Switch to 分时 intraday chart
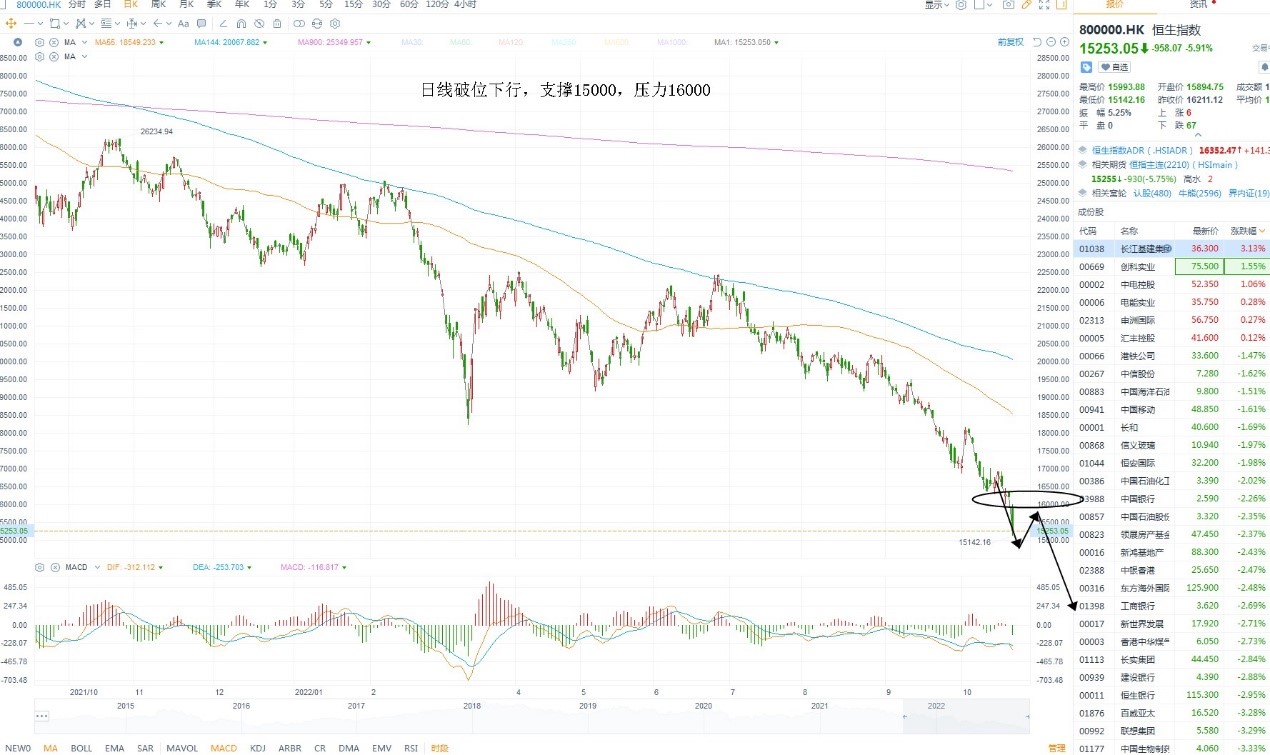Screen dimensions: 1270x755 [x=77, y=5]
